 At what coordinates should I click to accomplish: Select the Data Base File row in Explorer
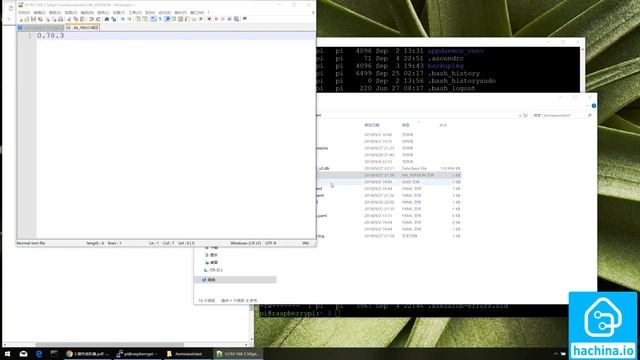(389, 168)
